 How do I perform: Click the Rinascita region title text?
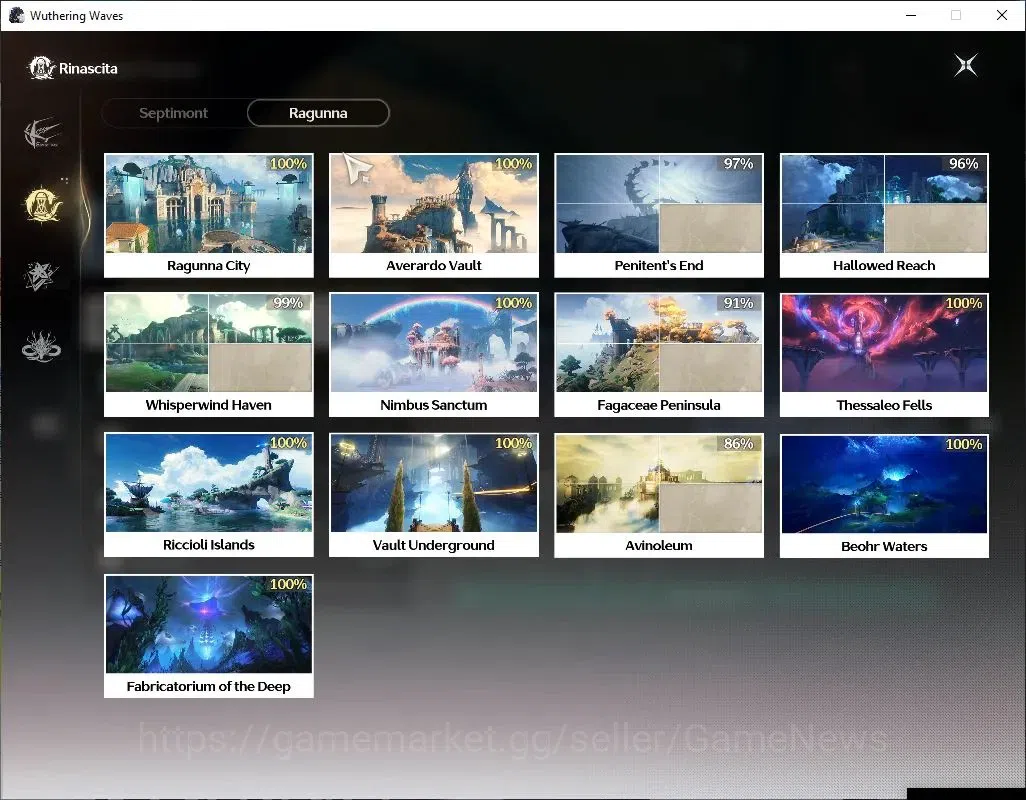pos(88,69)
